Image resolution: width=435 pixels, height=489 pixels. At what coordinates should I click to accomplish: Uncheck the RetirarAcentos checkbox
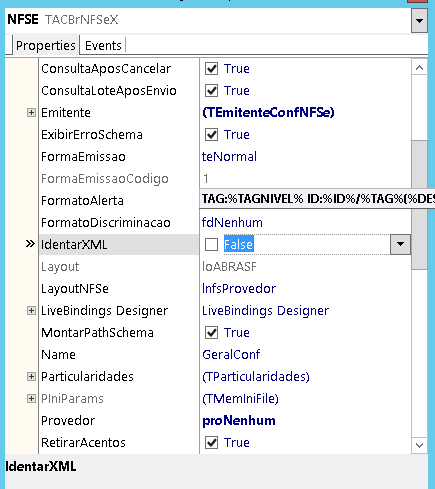tap(211, 443)
